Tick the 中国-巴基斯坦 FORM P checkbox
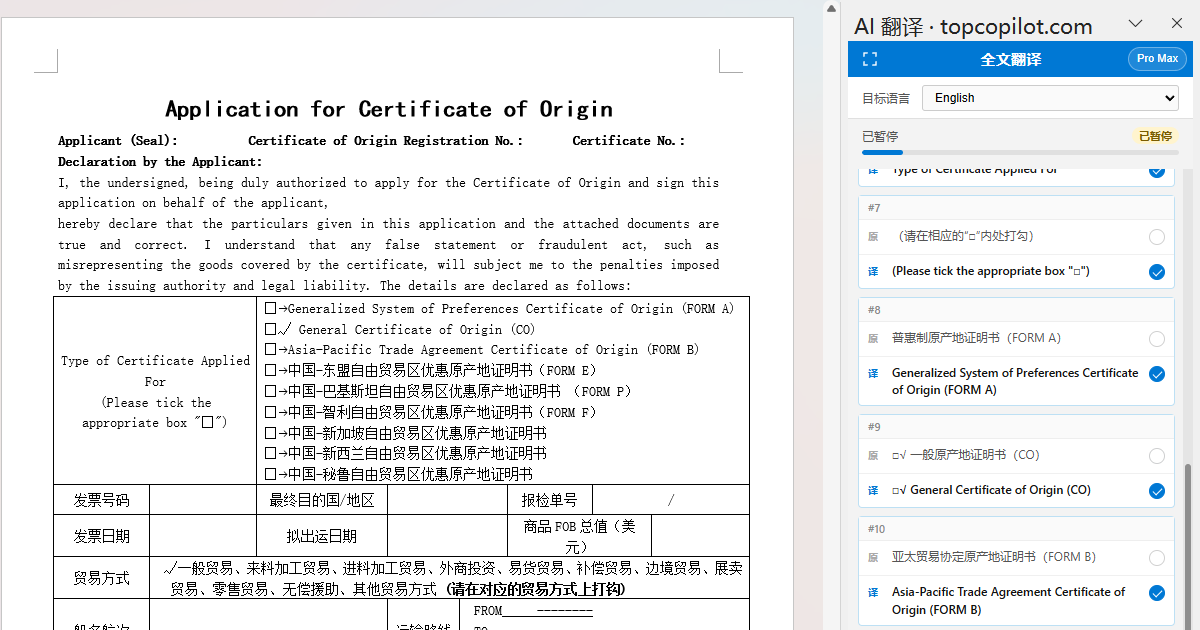This screenshot has width=1200, height=630. pos(270,392)
